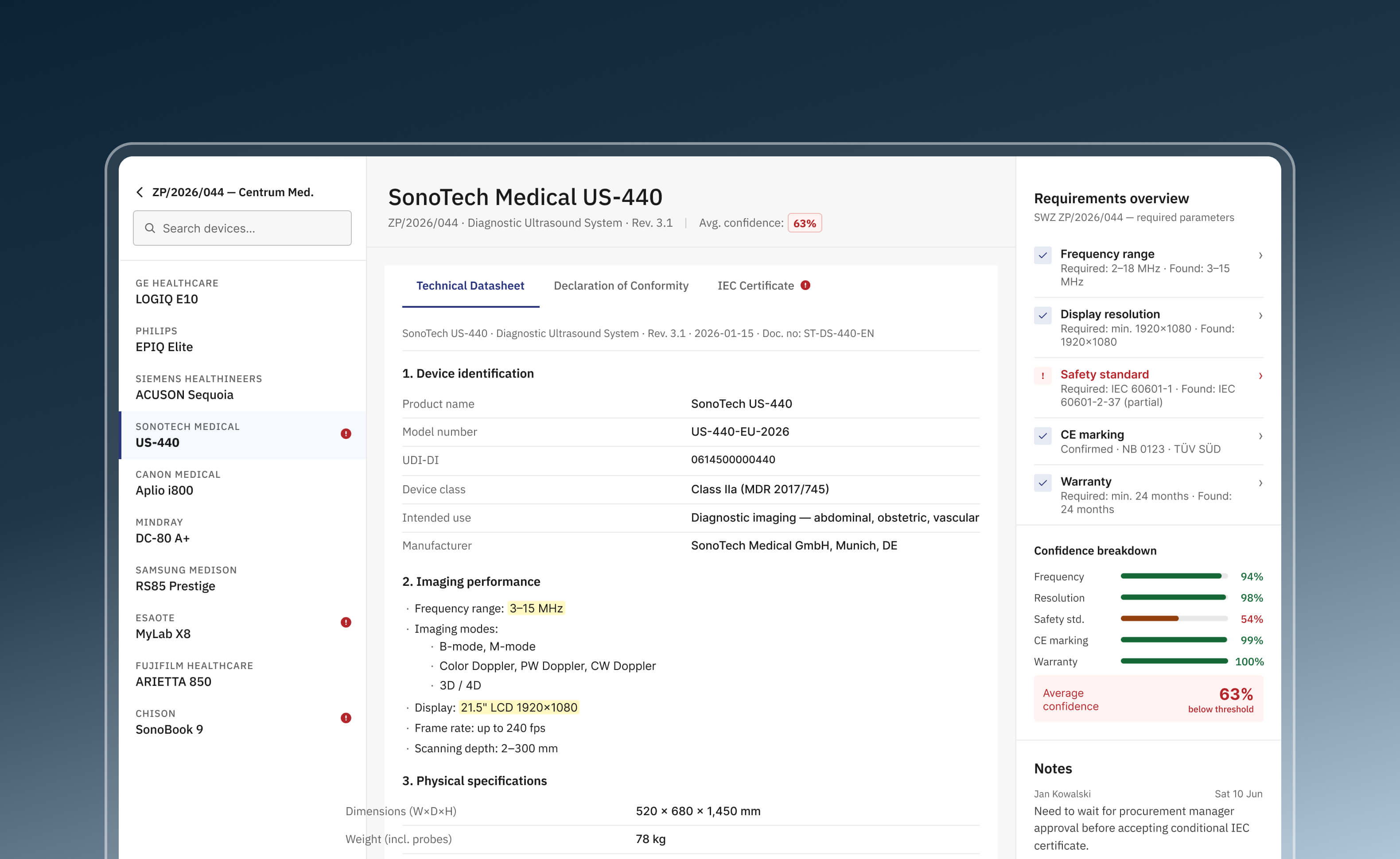The height and width of the screenshot is (859, 1400).
Task: Select Canon Medical Aplio i800 device
Action: (243, 483)
